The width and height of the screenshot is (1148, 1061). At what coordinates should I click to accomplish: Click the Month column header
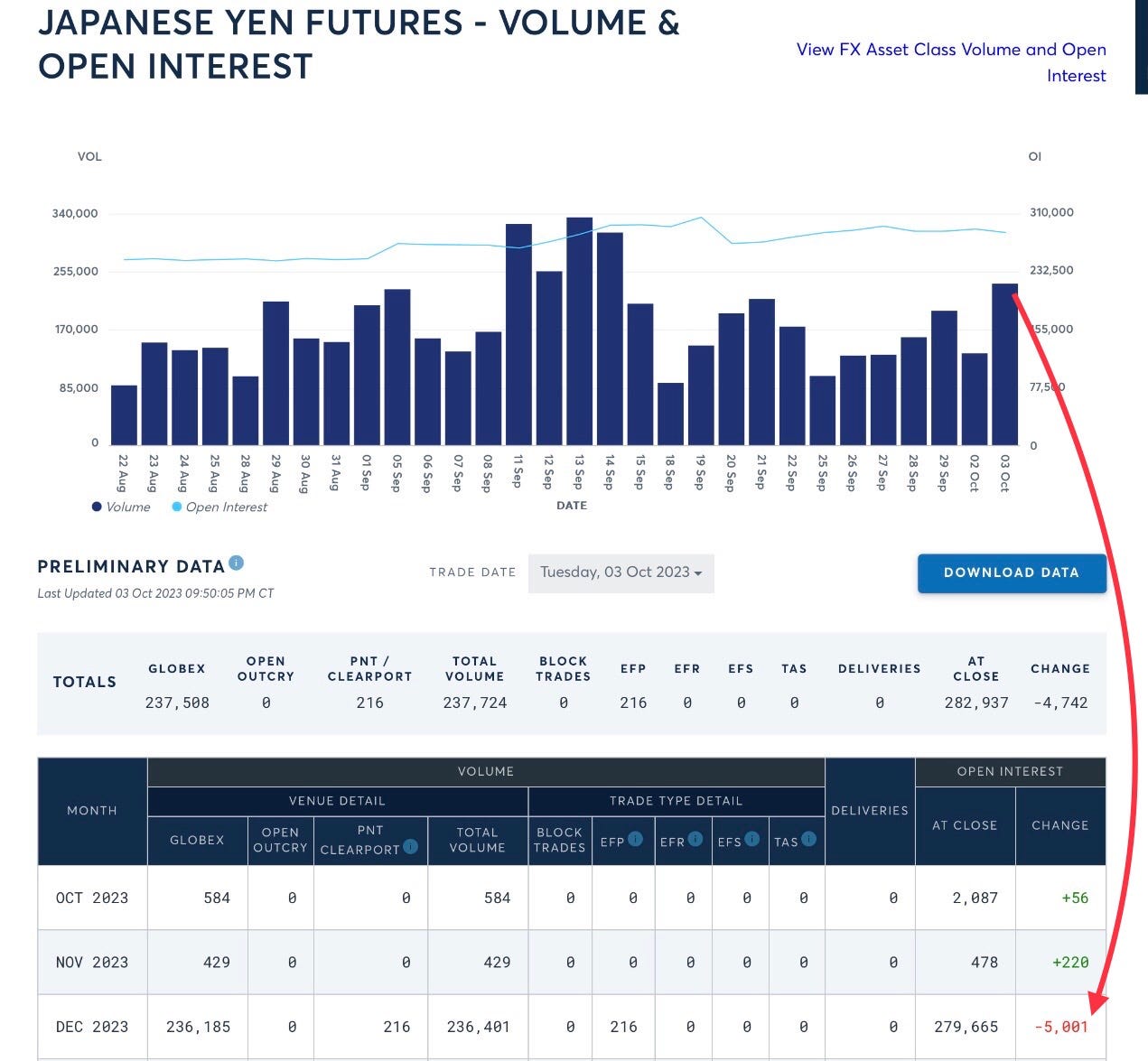pyautogui.click(x=92, y=811)
